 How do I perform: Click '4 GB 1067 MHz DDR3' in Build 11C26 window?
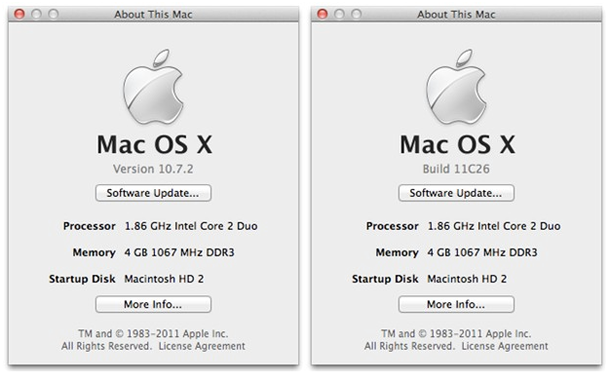(x=482, y=252)
